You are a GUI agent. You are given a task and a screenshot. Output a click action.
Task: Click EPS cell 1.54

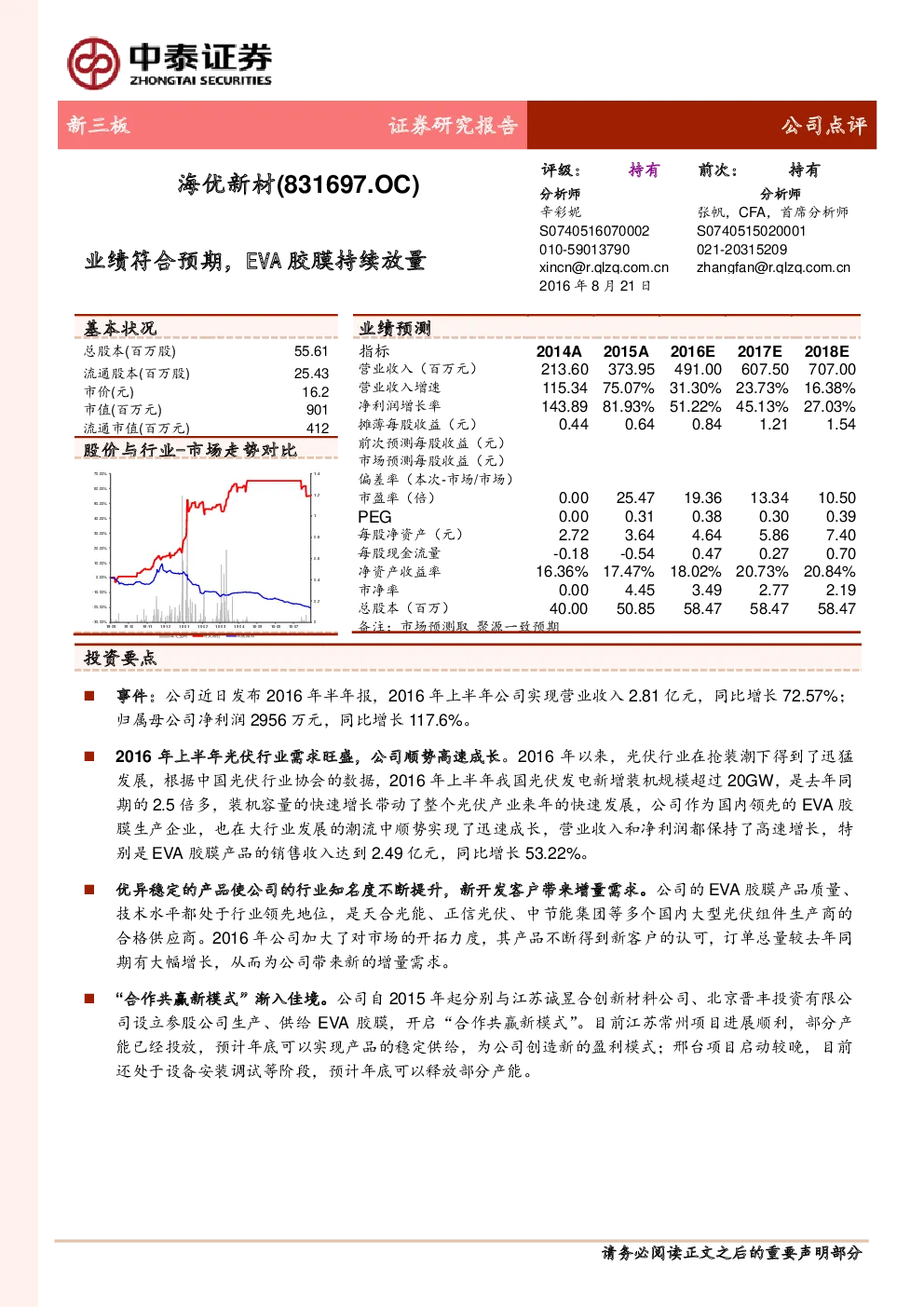[x=841, y=425]
